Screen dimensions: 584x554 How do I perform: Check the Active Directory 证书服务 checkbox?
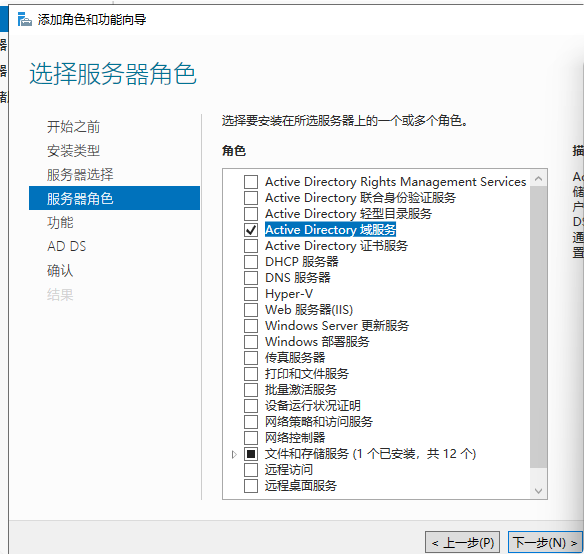[251, 246]
